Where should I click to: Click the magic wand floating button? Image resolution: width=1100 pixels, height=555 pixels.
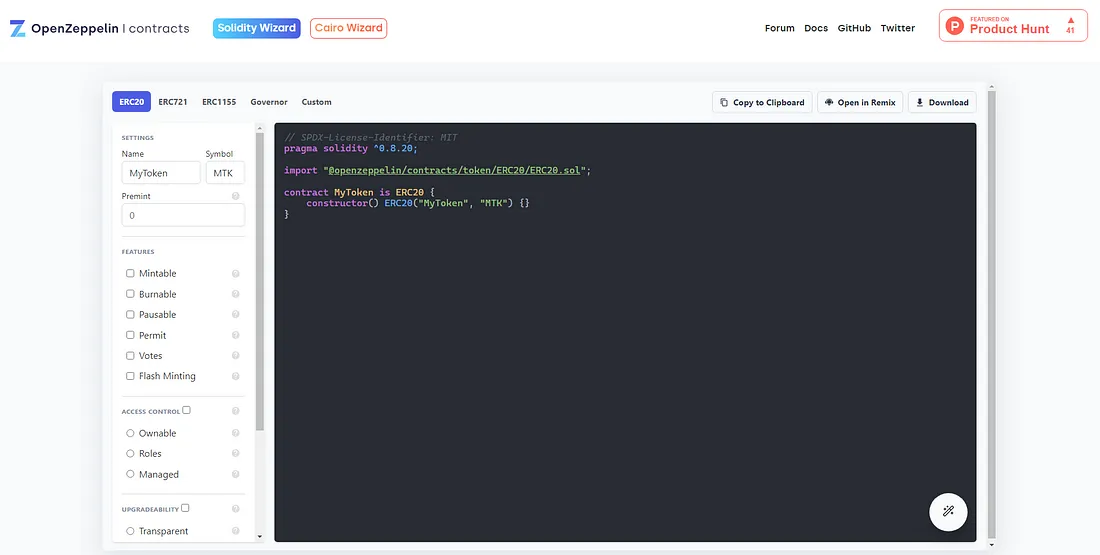point(948,511)
